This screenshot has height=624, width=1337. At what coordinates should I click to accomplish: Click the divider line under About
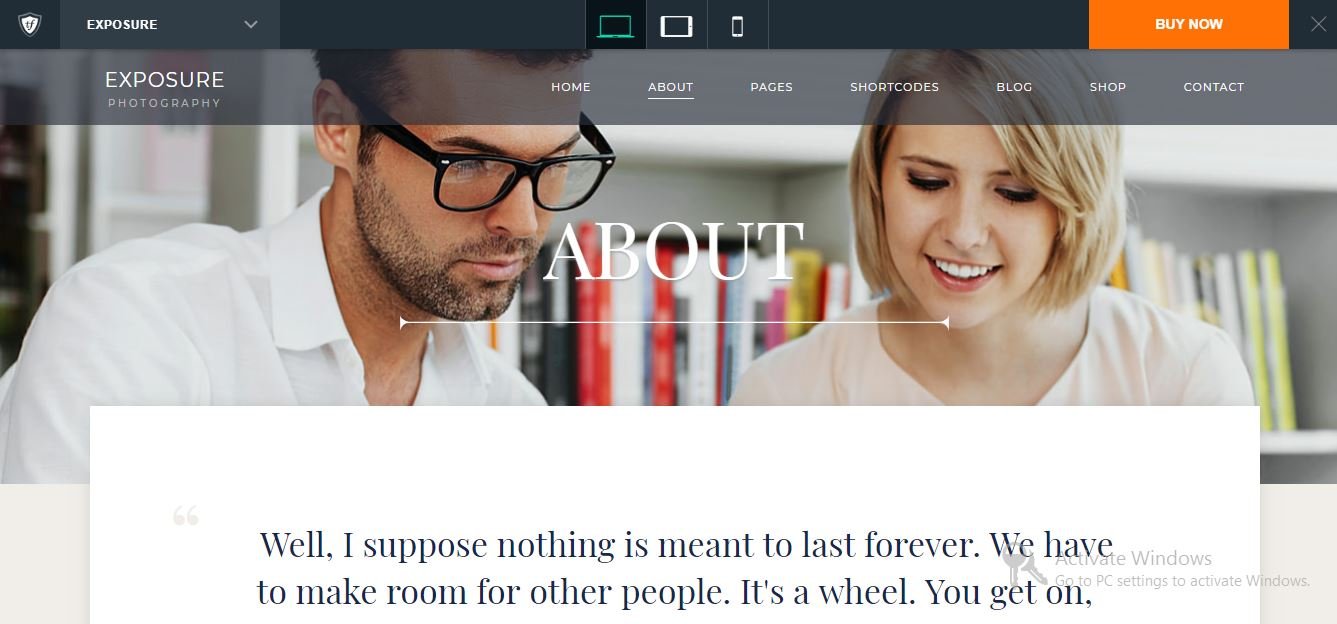click(674, 323)
